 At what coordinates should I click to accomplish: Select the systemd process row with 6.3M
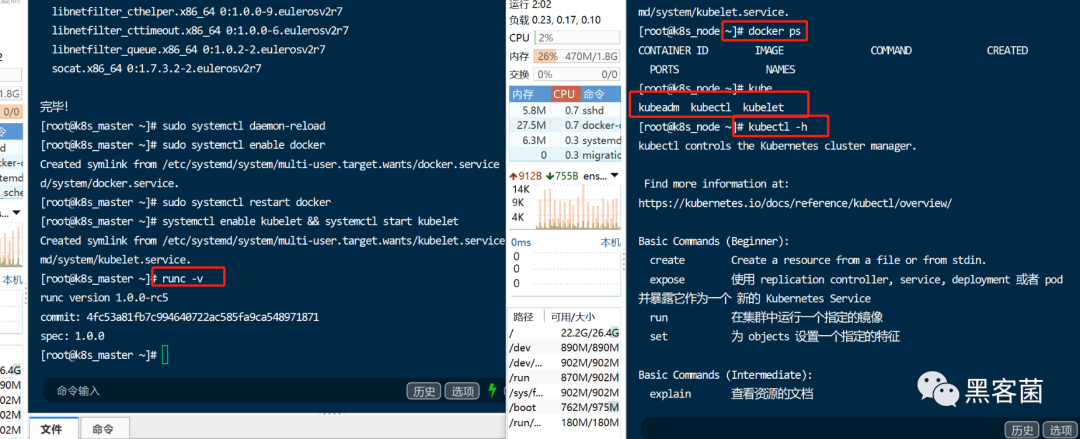pos(565,140)
